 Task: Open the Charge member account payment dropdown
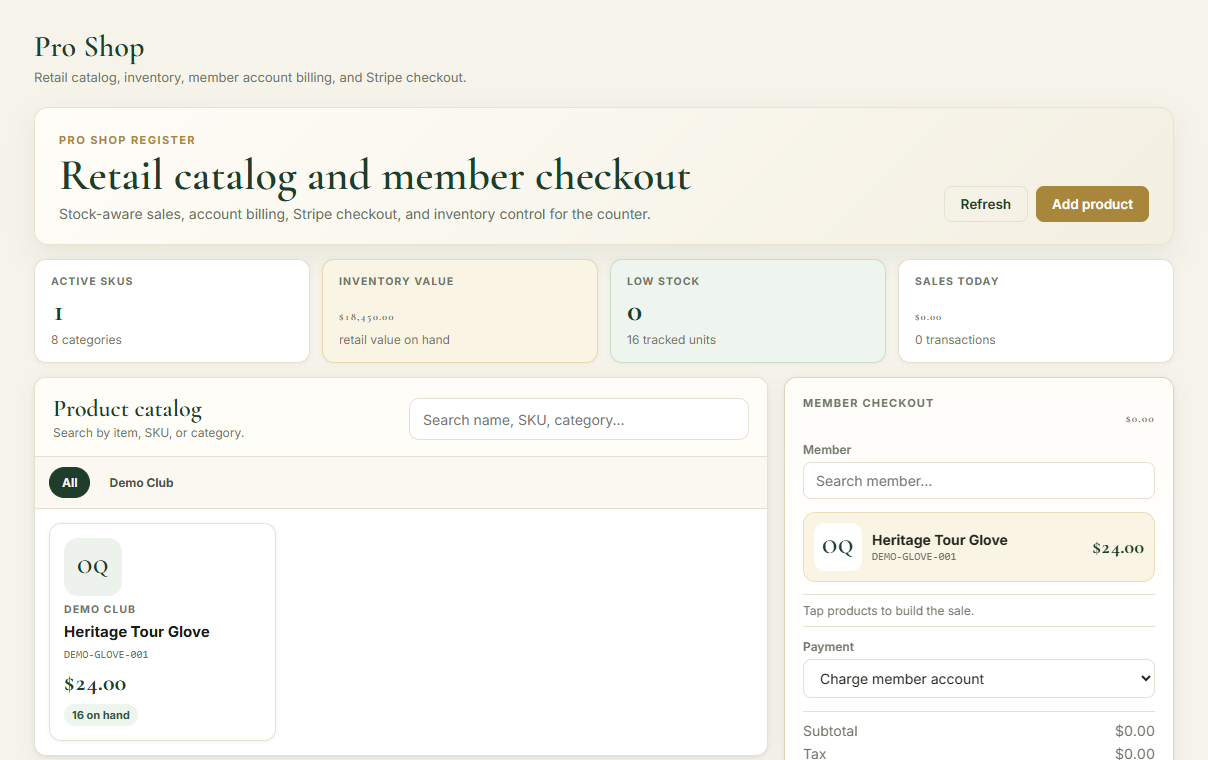pos(979,679)
